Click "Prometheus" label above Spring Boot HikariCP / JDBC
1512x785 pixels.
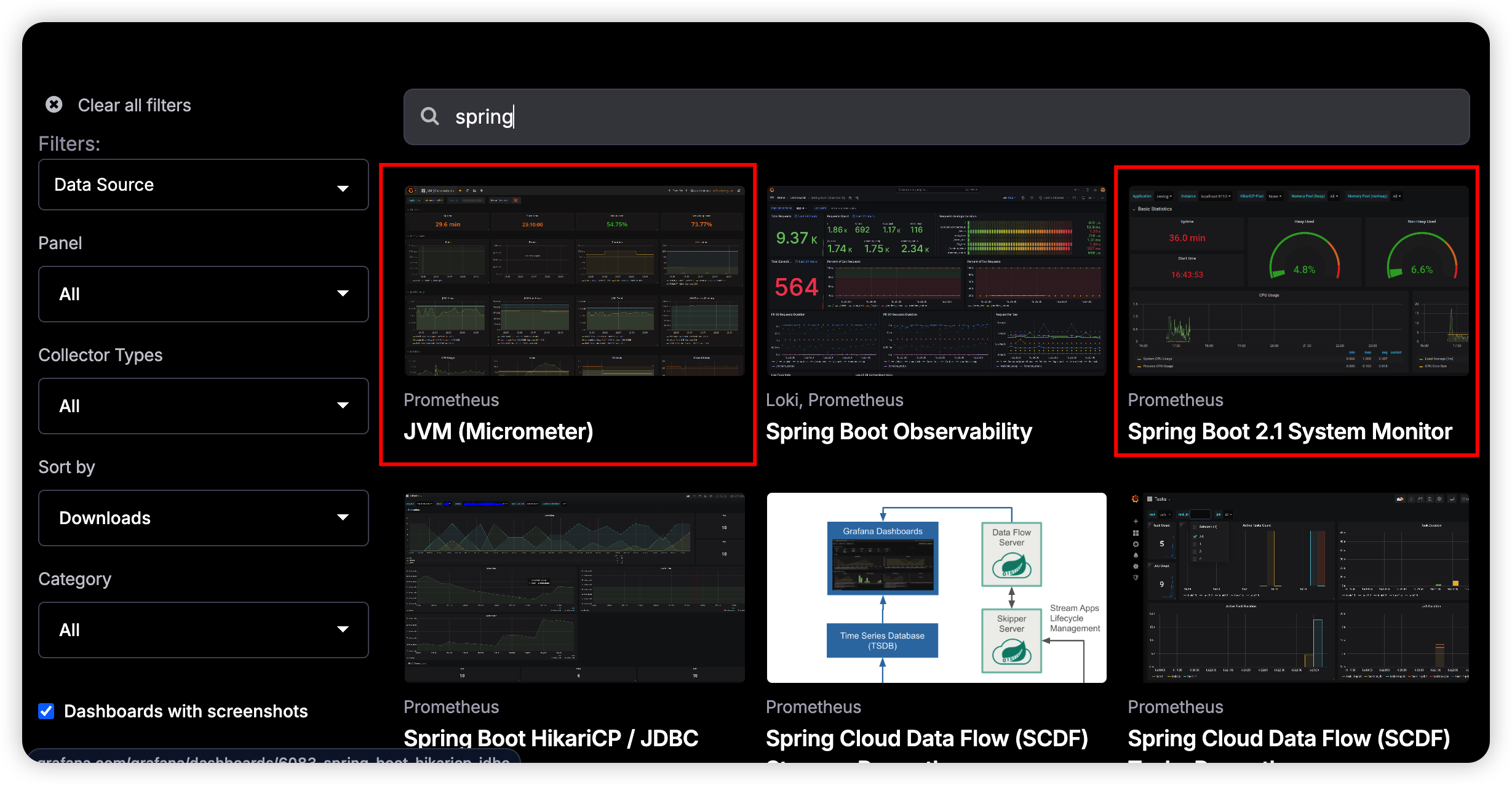coord(451,707)
